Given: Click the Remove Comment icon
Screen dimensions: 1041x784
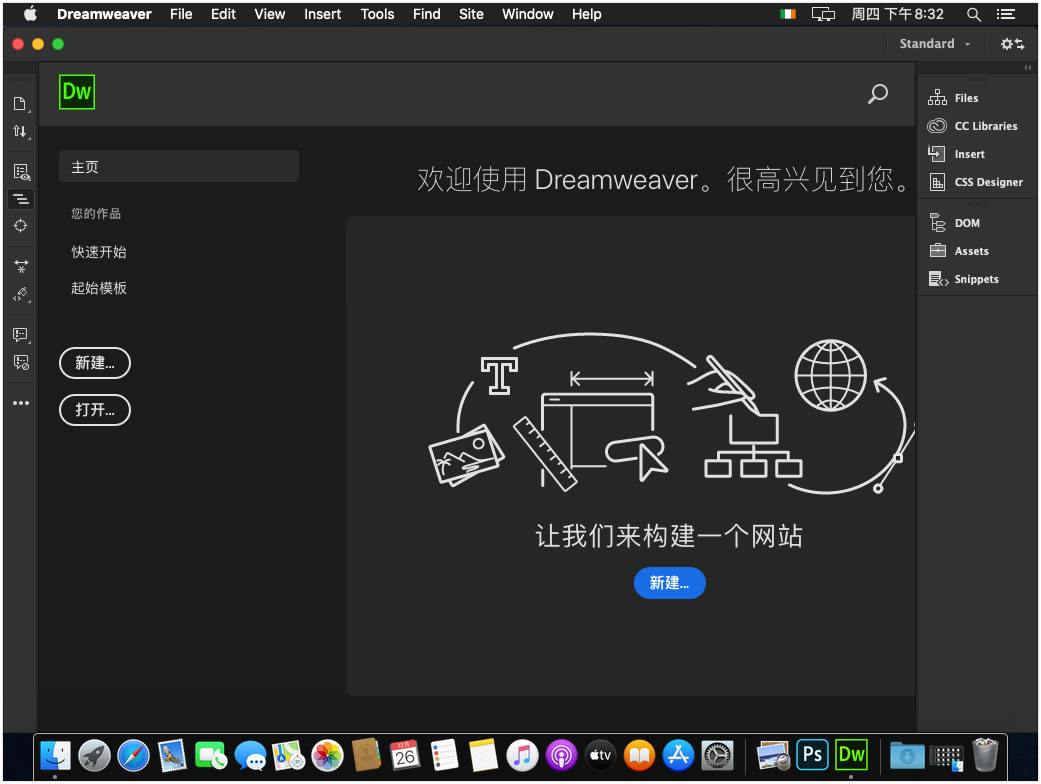Looking at the screenshot, I should (x=21, y=362).
